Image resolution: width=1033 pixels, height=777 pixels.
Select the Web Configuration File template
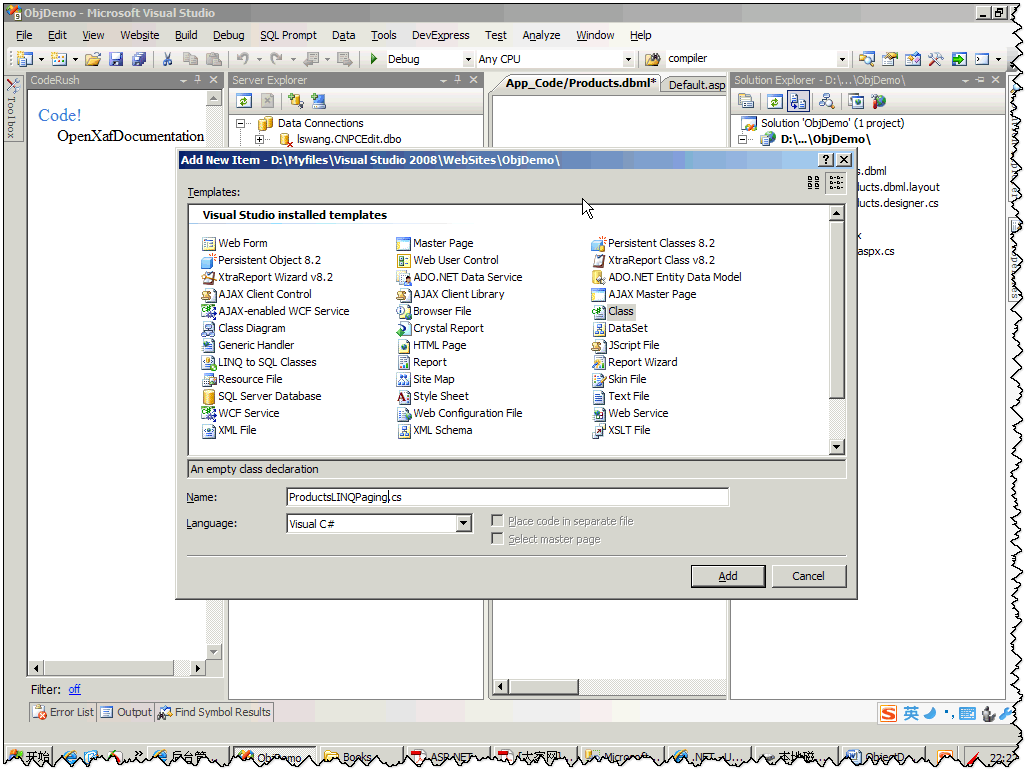click(x=460, y=413)
